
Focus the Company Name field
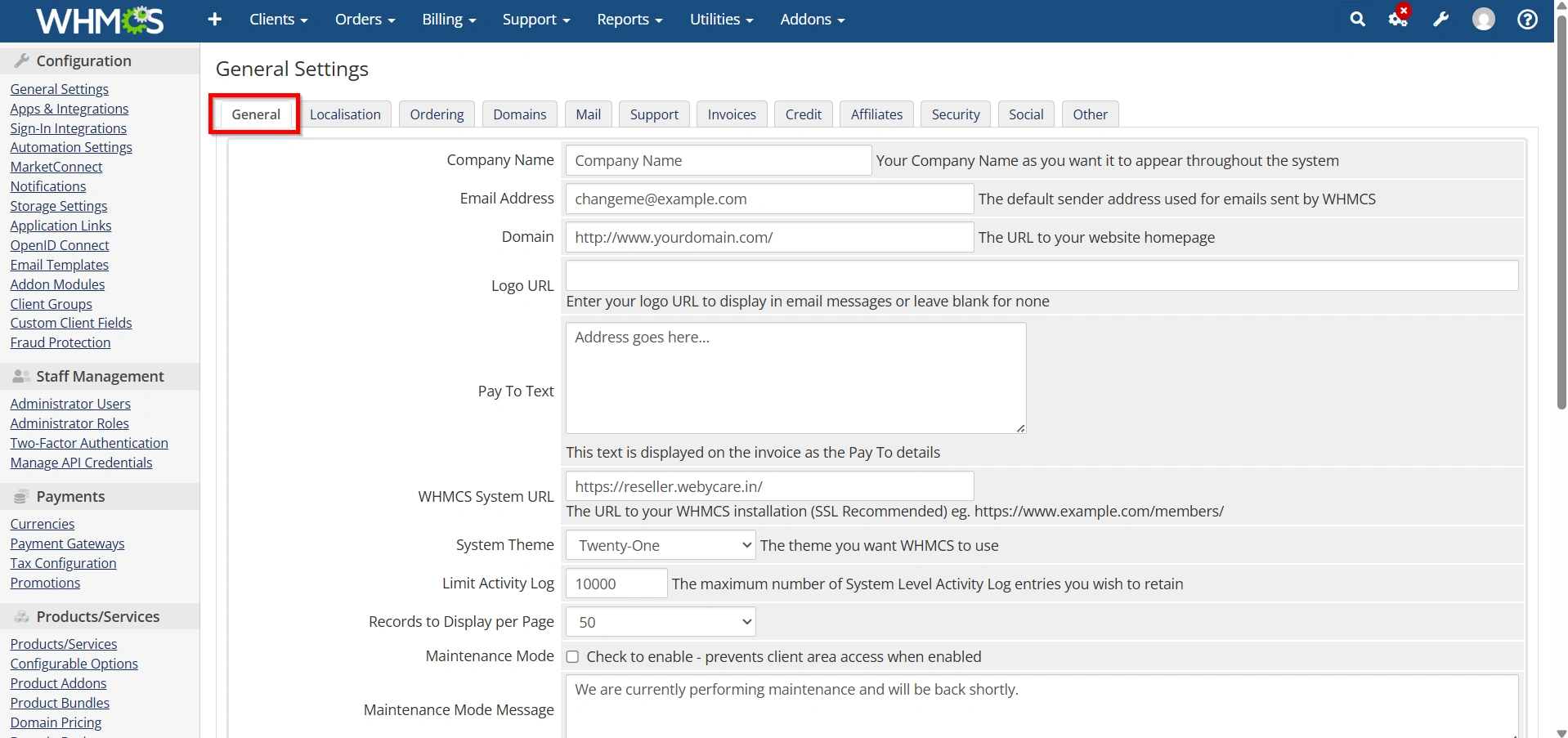719,160
